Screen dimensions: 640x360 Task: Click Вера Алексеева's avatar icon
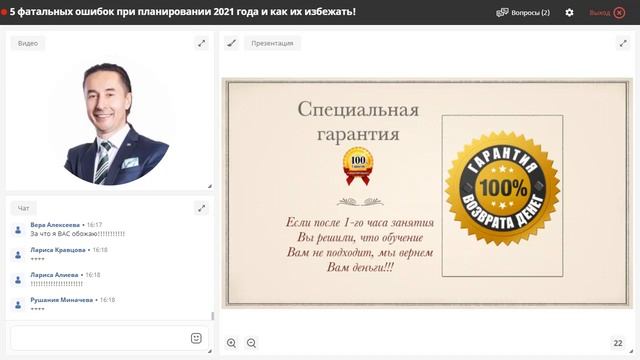coord(18,230)
